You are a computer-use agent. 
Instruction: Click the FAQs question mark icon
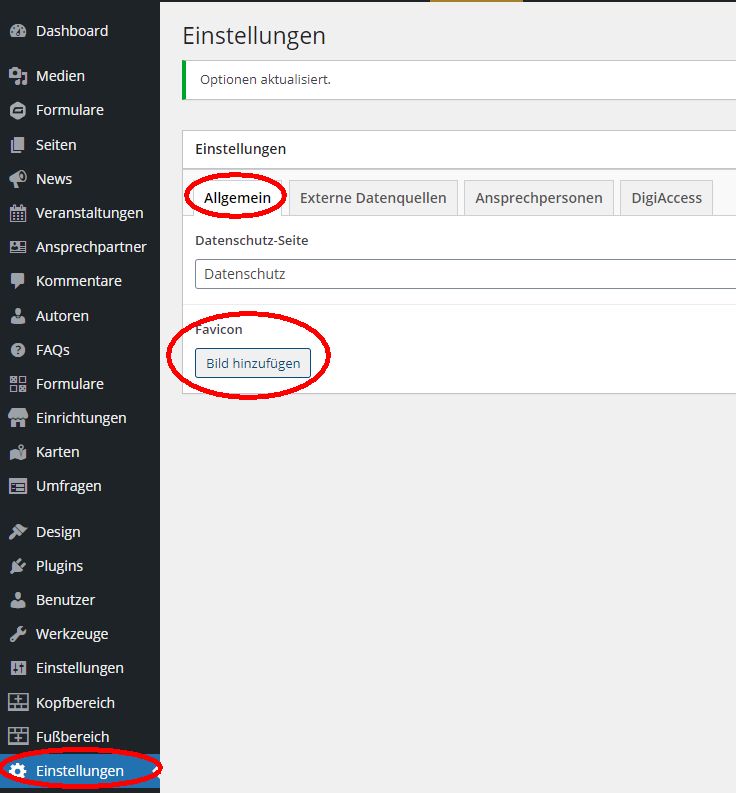(17, 350)
